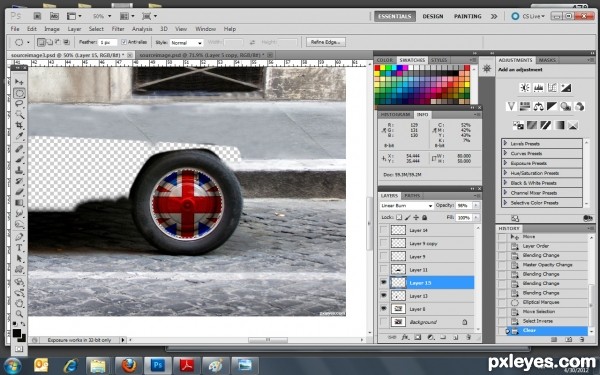Add a Vibrance adjustment

[511, 106]
